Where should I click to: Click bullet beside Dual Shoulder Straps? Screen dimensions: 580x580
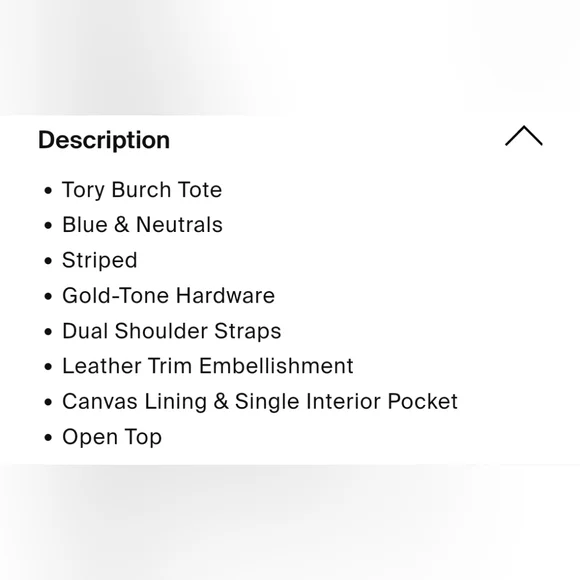pyautogui.click(x=48, y=332)
